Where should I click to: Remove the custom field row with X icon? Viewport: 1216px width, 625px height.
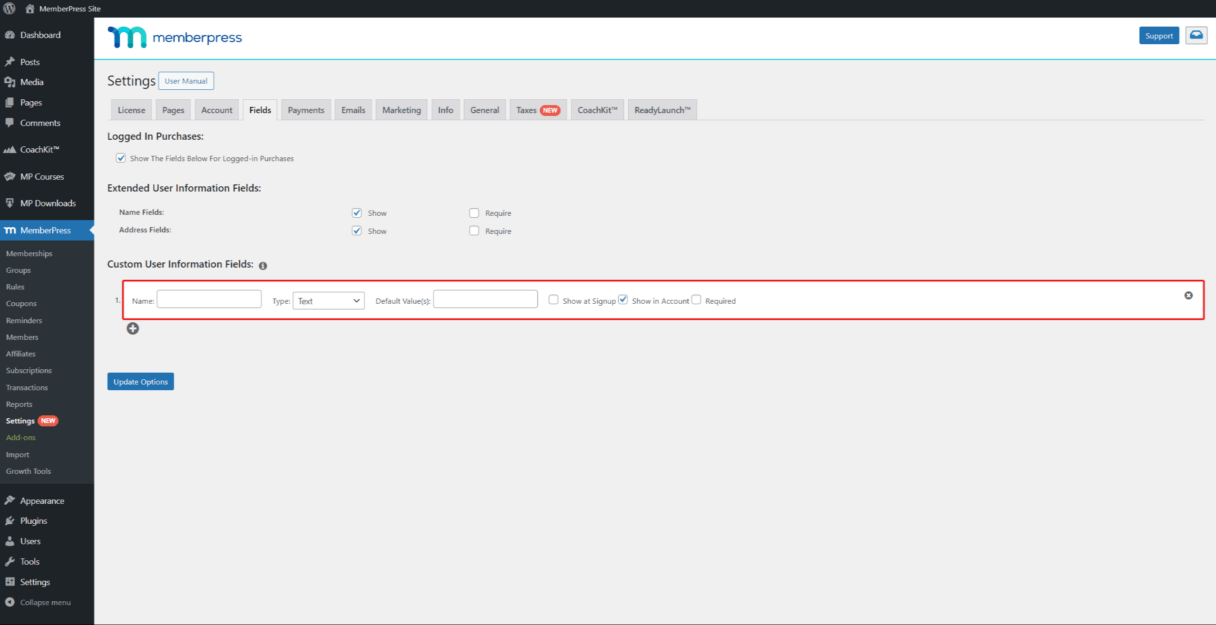(x=1188, y=295)
